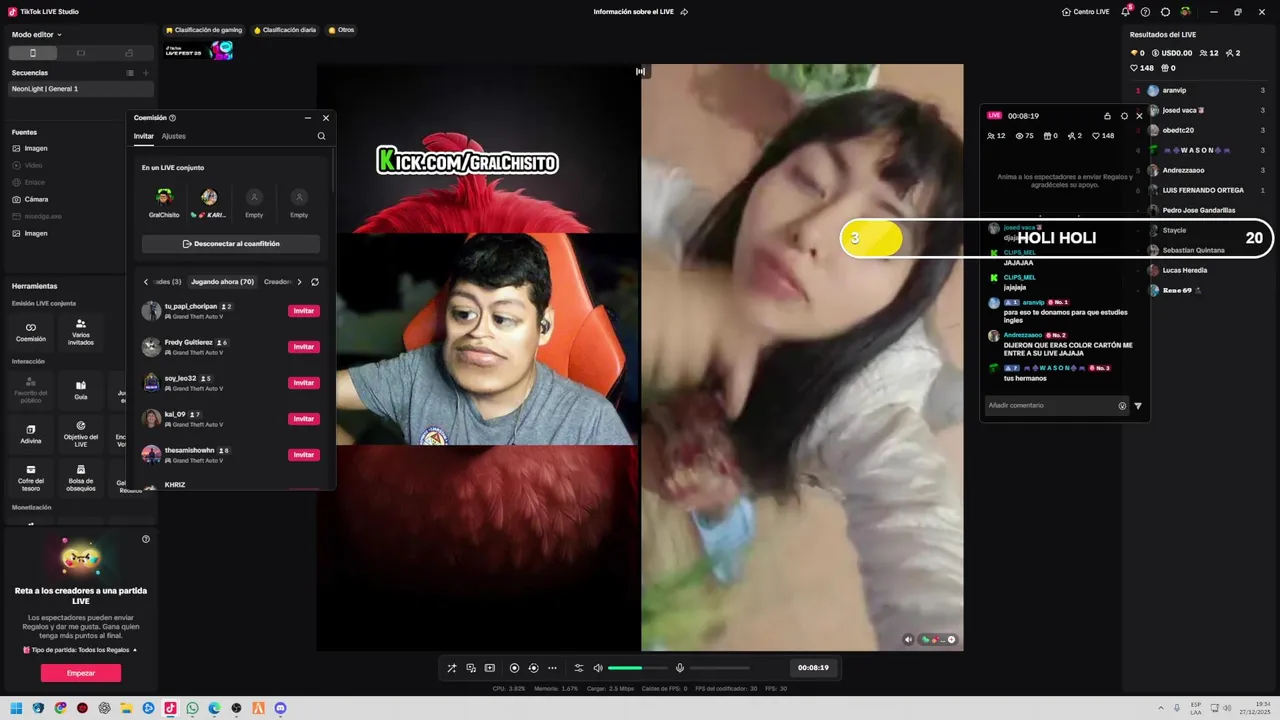Viewport: 1280px width, 720px height.
Task: Open the TikTok LIVE Studio taskbar icon
Action: pyautogui.click(x=170, y=708)
